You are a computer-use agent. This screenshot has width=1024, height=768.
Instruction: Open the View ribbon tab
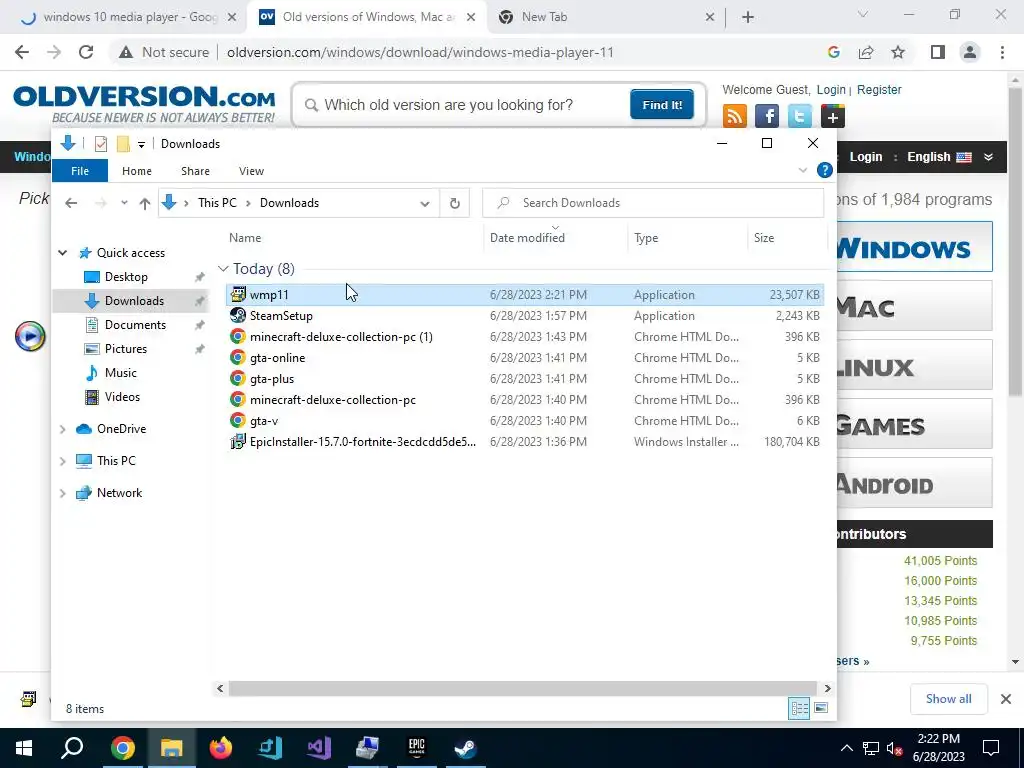coord(251,170)
